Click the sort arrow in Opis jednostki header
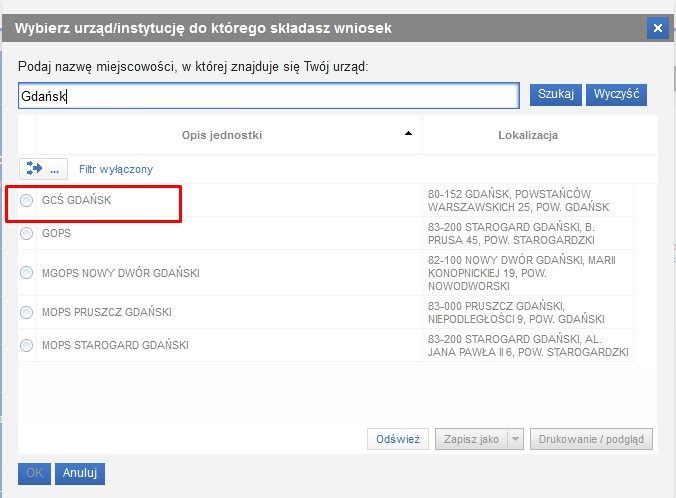 408,134
